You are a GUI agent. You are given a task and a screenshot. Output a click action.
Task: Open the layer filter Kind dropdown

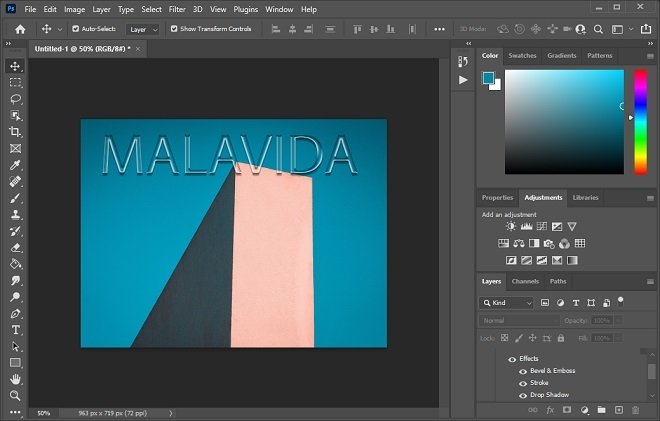pyautogui.click(x=506, y=303)
